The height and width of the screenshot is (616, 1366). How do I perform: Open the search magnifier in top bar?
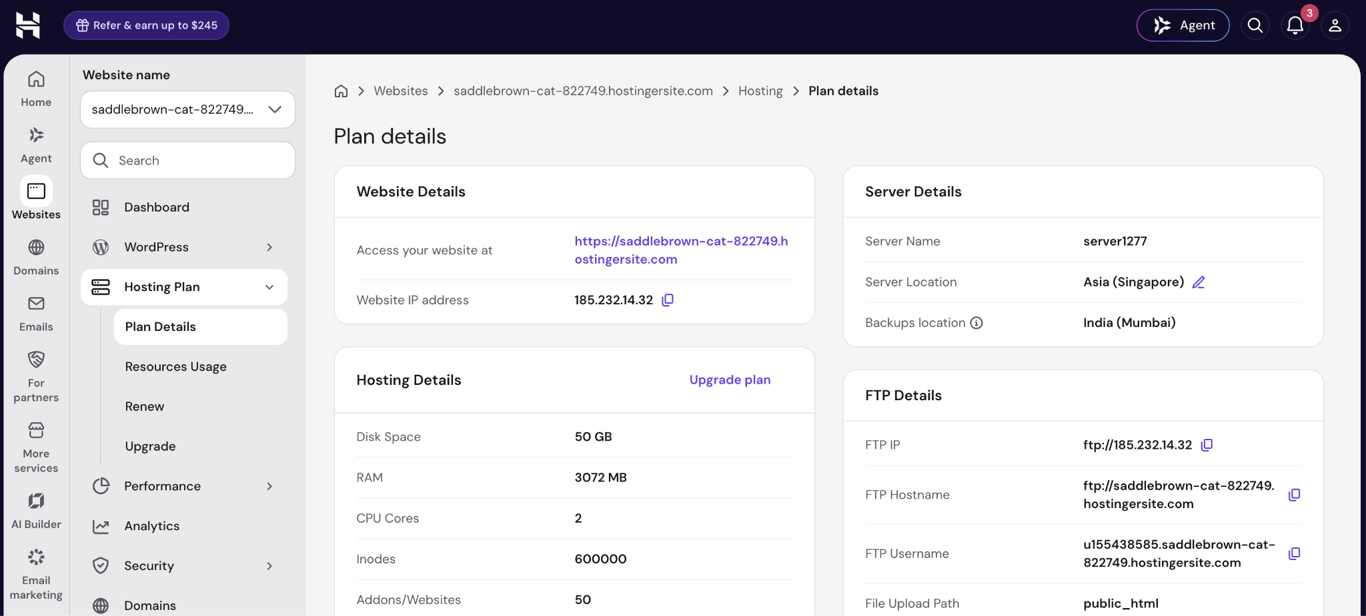1255,25
